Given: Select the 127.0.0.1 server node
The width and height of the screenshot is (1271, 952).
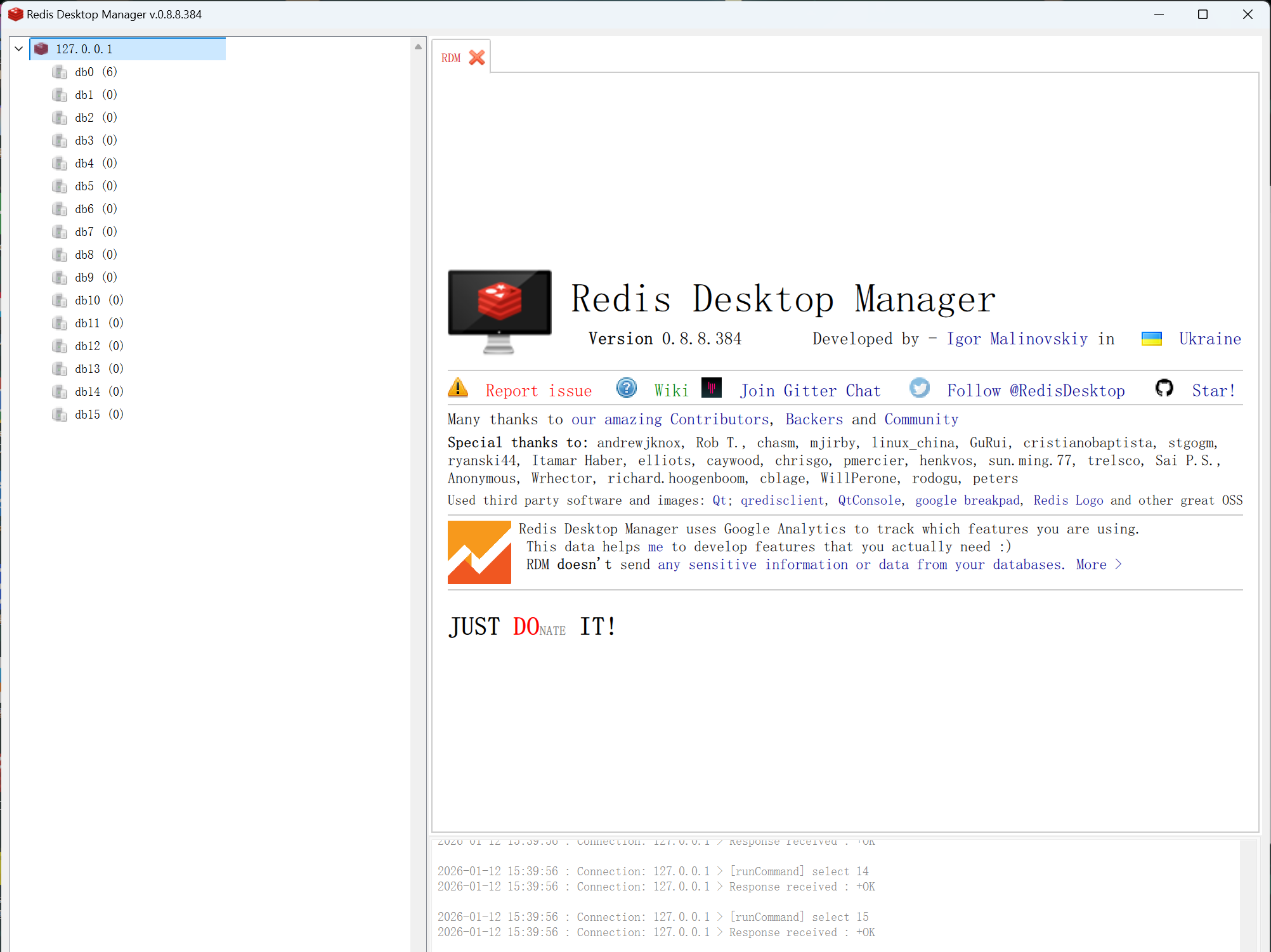Looking at the screenshot, I should [84, 49].
